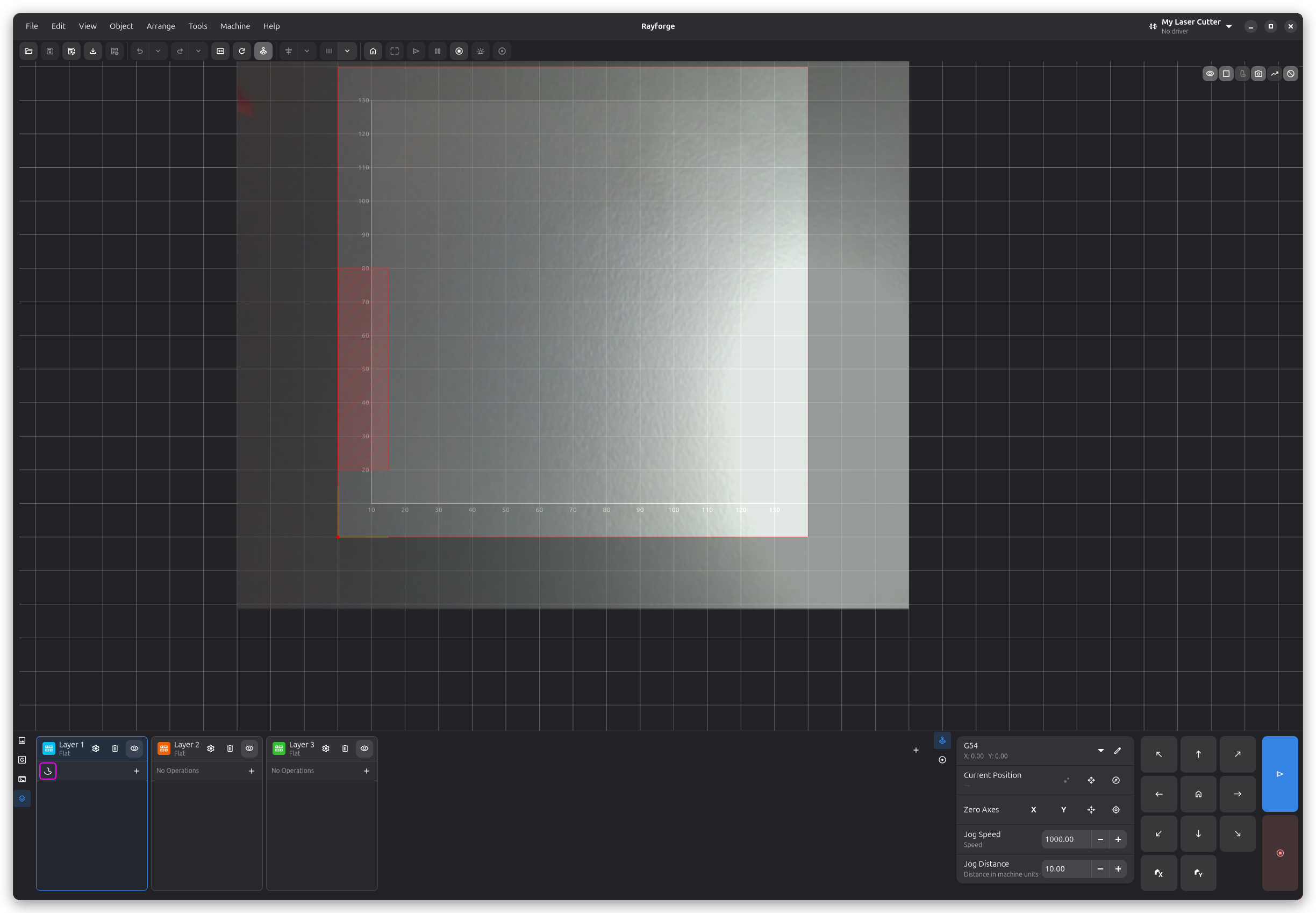Click the toolbar home machine icon
This screenshot has height=913, width=1316.
pos(373,51)
